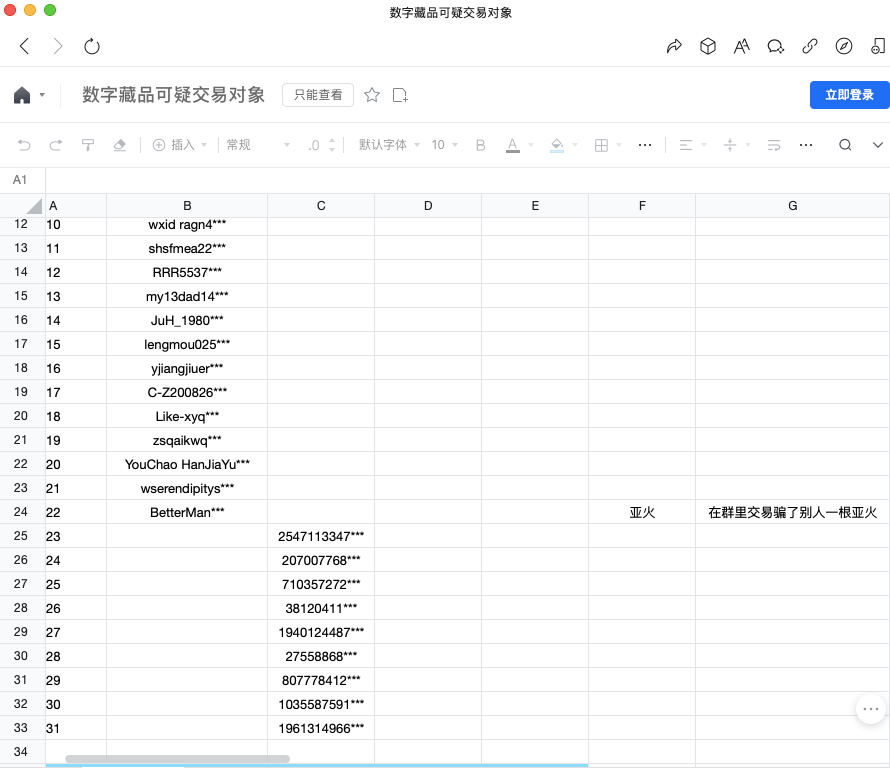
Task: Toggle underline formatting with the A icon
Action: (512, 144)
